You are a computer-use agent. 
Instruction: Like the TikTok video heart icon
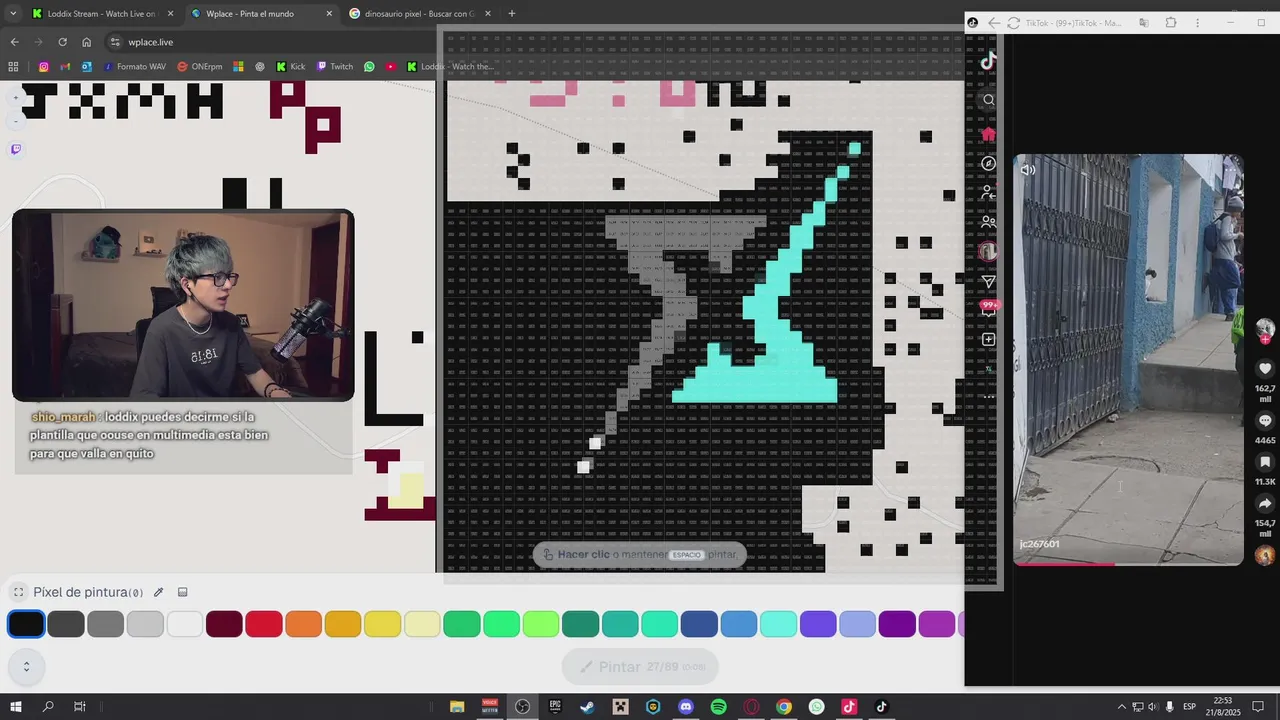click(x=1265, y=368)
